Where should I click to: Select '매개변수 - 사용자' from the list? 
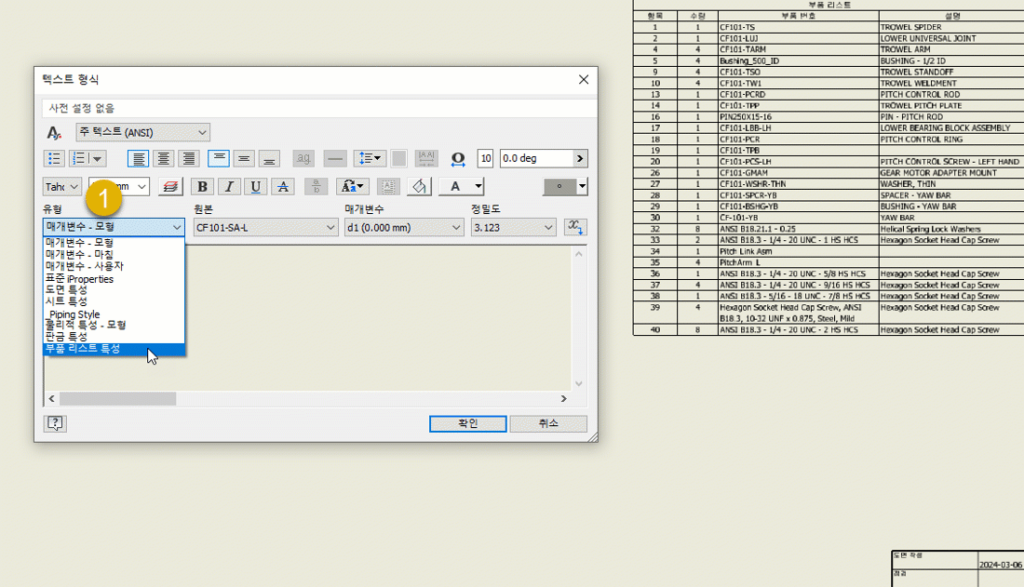click(x=114, y=266)
